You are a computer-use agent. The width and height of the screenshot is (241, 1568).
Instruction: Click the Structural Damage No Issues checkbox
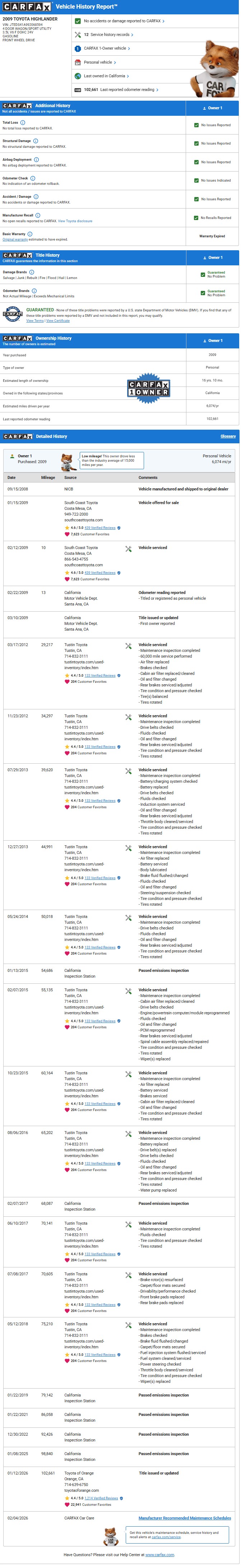196,144
